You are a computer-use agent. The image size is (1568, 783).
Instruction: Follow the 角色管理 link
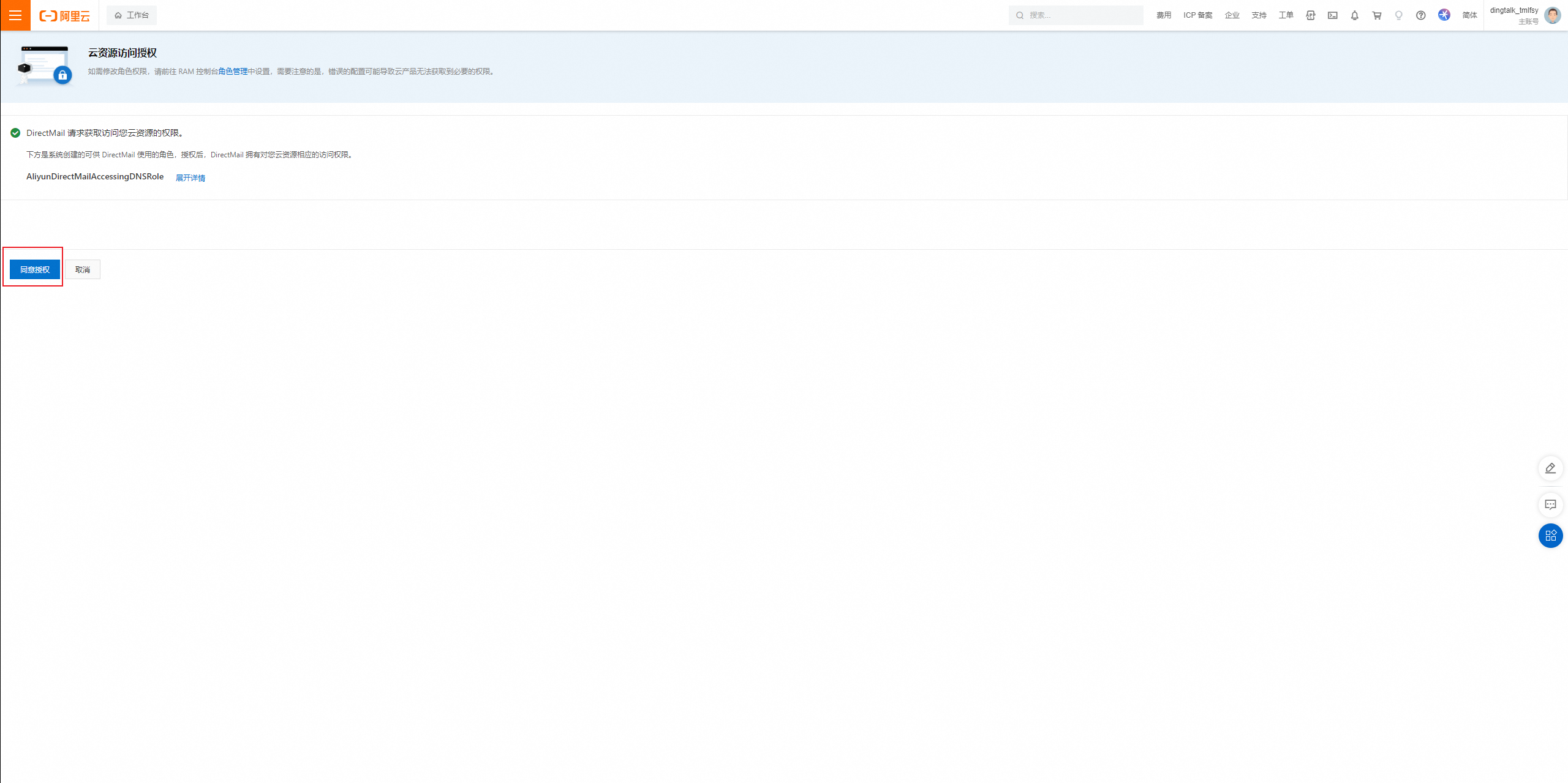point(233,72)
